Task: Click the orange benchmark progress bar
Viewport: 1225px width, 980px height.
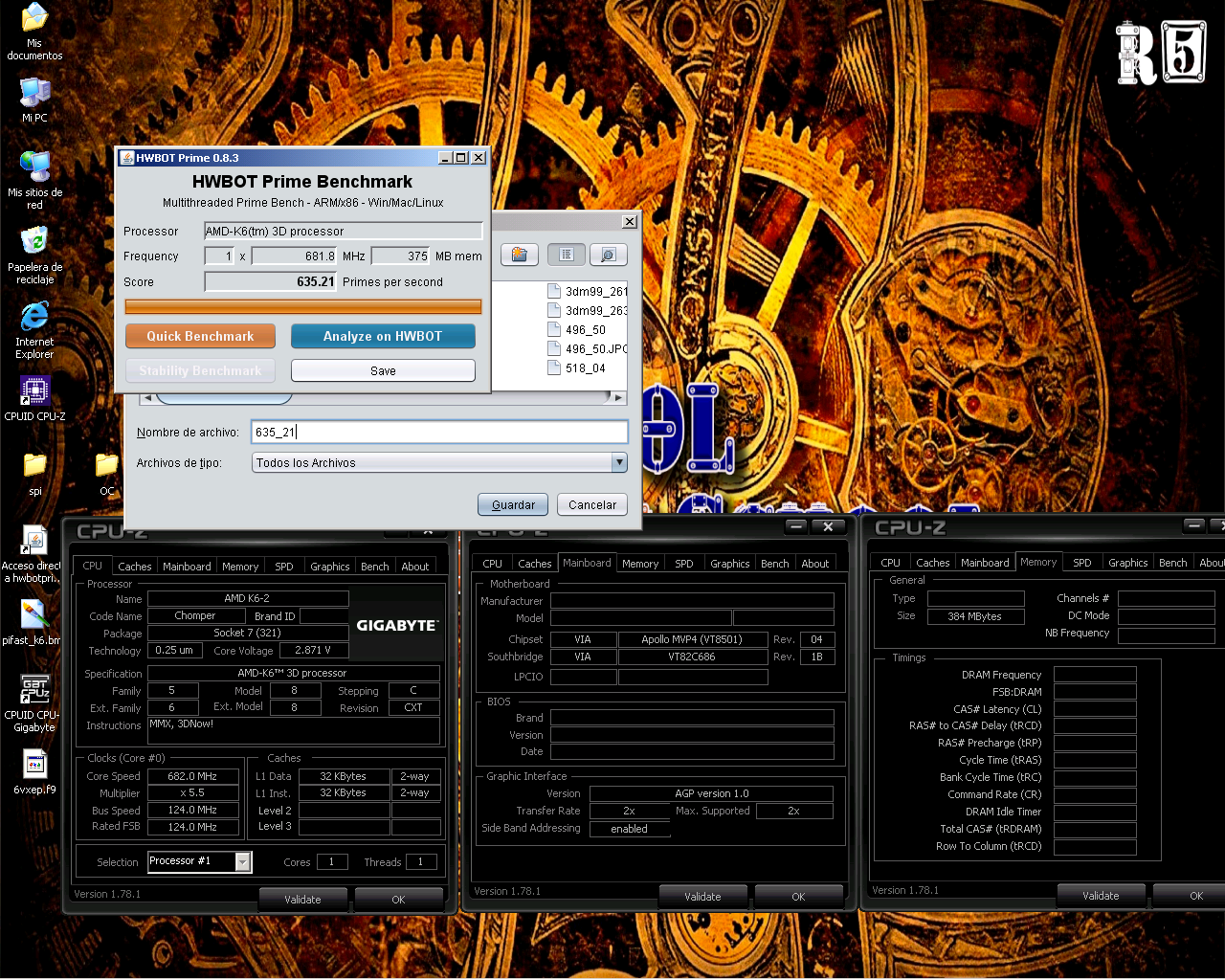Action: click(303, 306)
